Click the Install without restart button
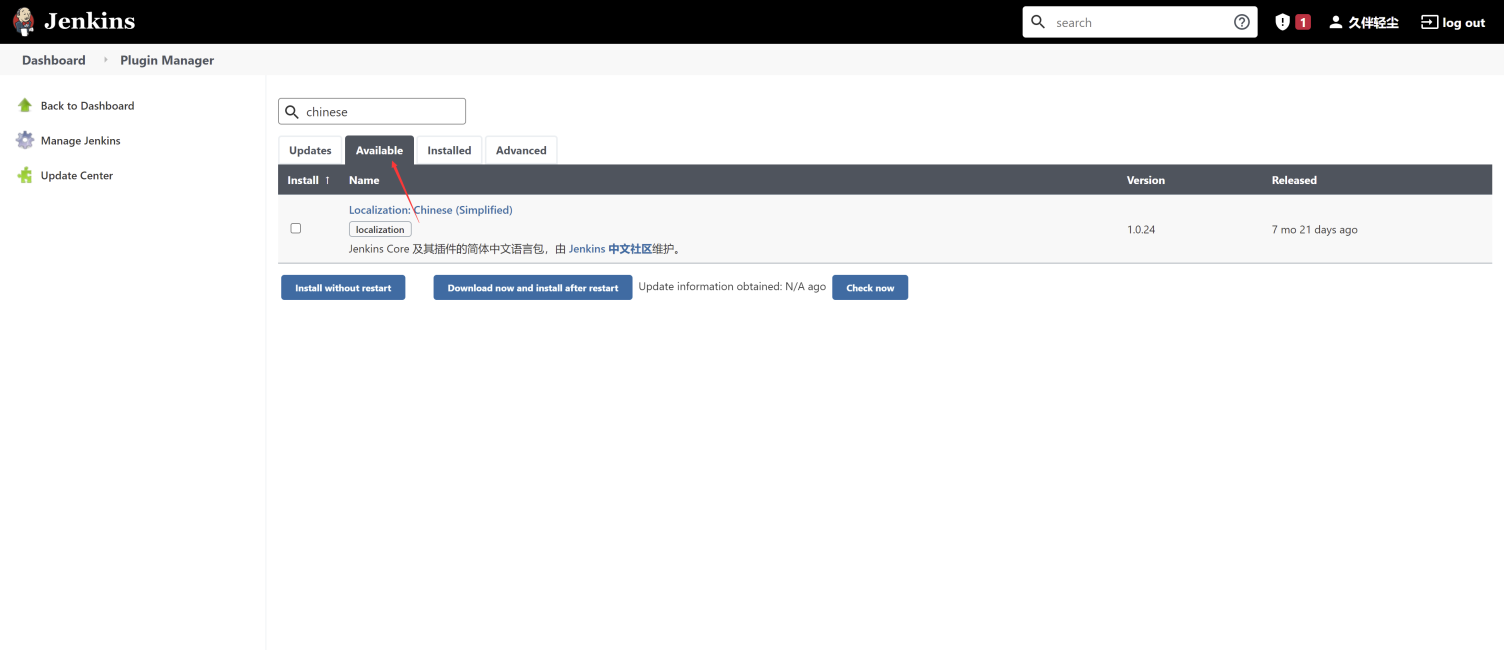The image size is (1504, 650). [x=343, y=288]
